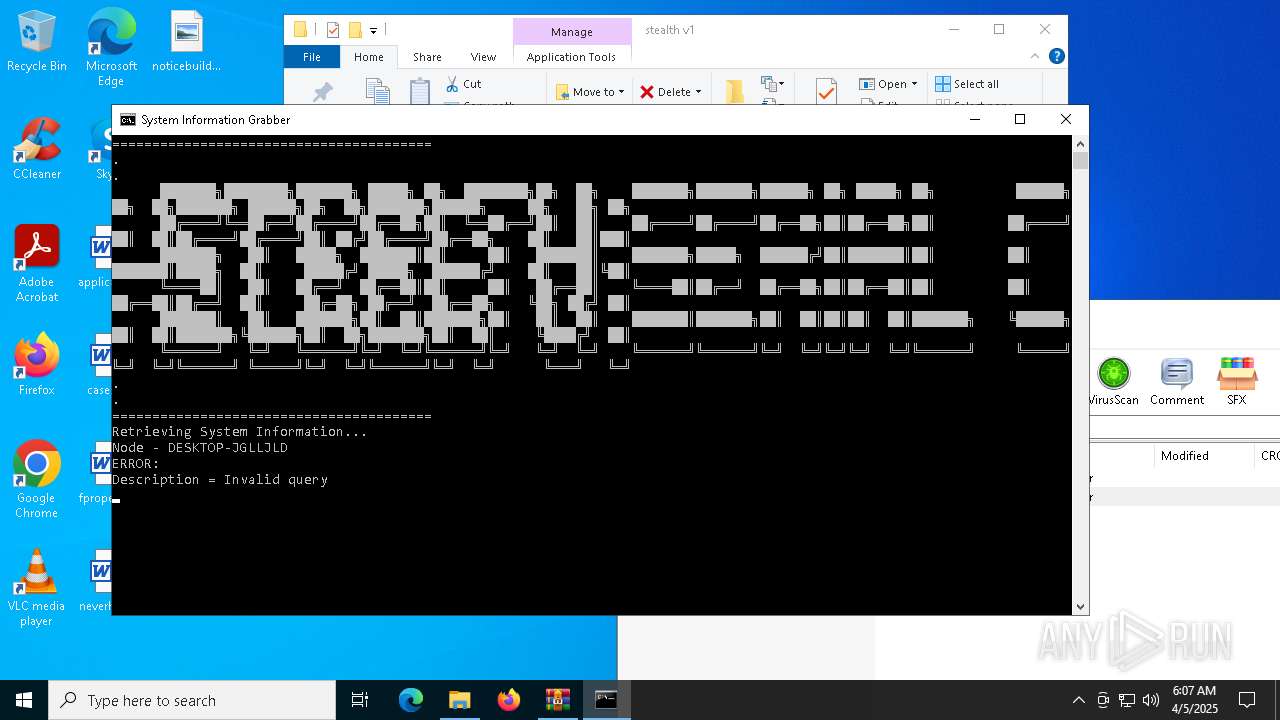
Task: Click in the taskbar search box
Action: click(192, 700)
